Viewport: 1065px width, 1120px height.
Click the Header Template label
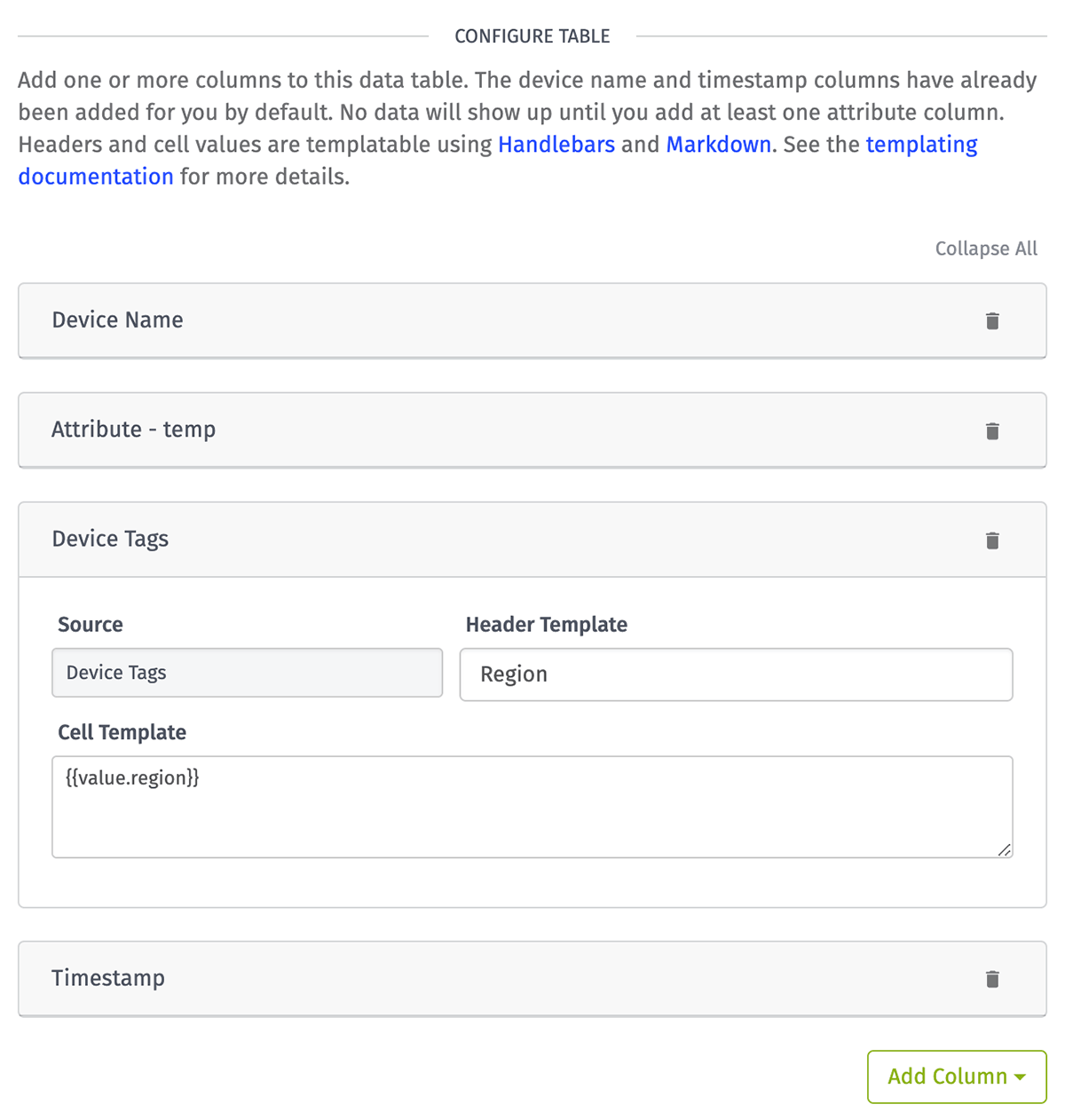tap(547, 625)
